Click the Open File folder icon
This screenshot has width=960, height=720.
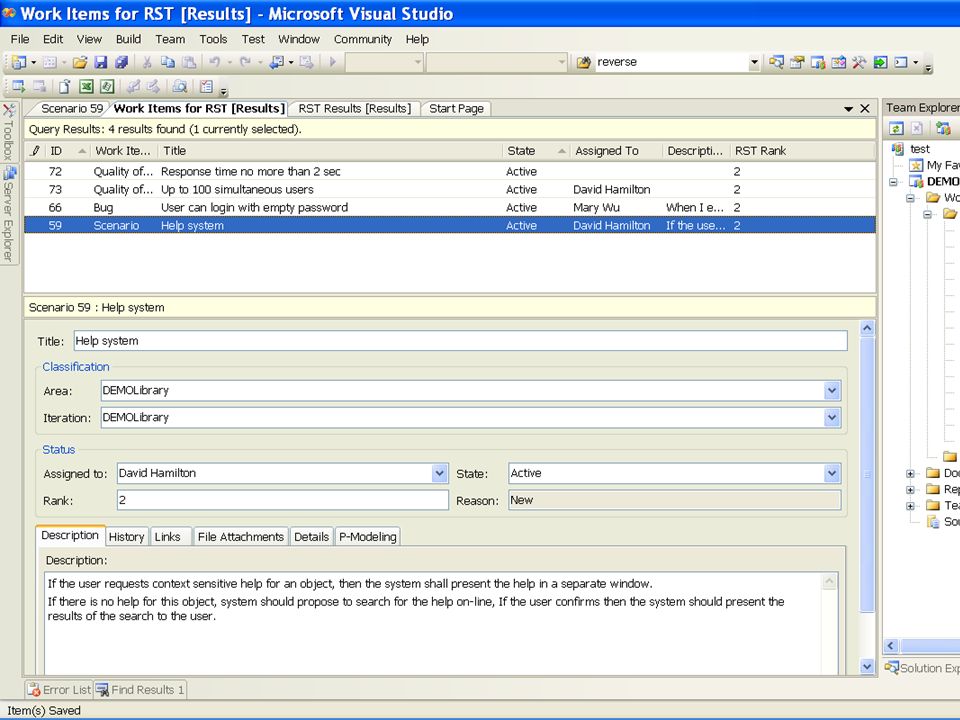[80, 62]
